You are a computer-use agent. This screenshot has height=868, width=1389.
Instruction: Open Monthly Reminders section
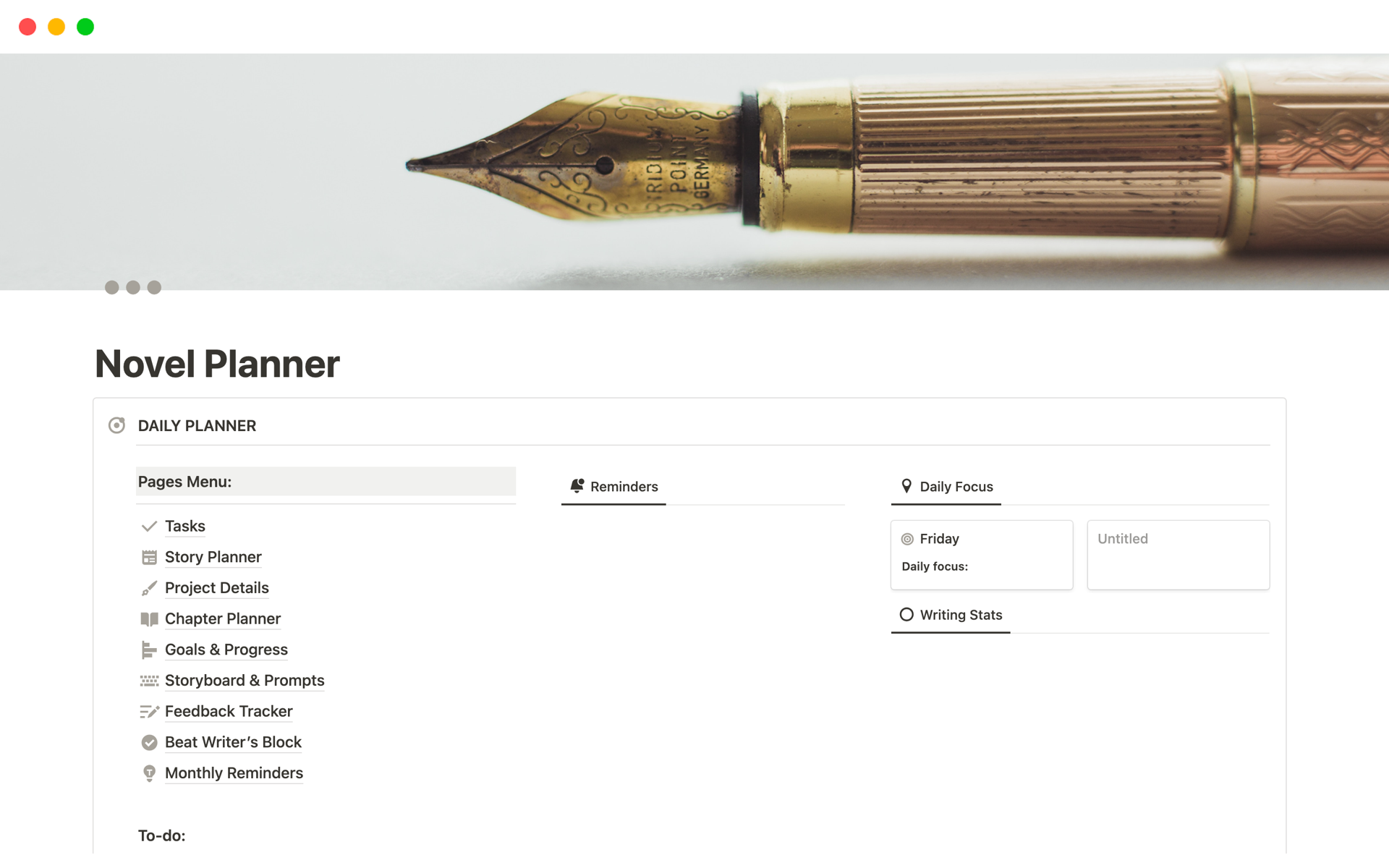tap(233, 772)
